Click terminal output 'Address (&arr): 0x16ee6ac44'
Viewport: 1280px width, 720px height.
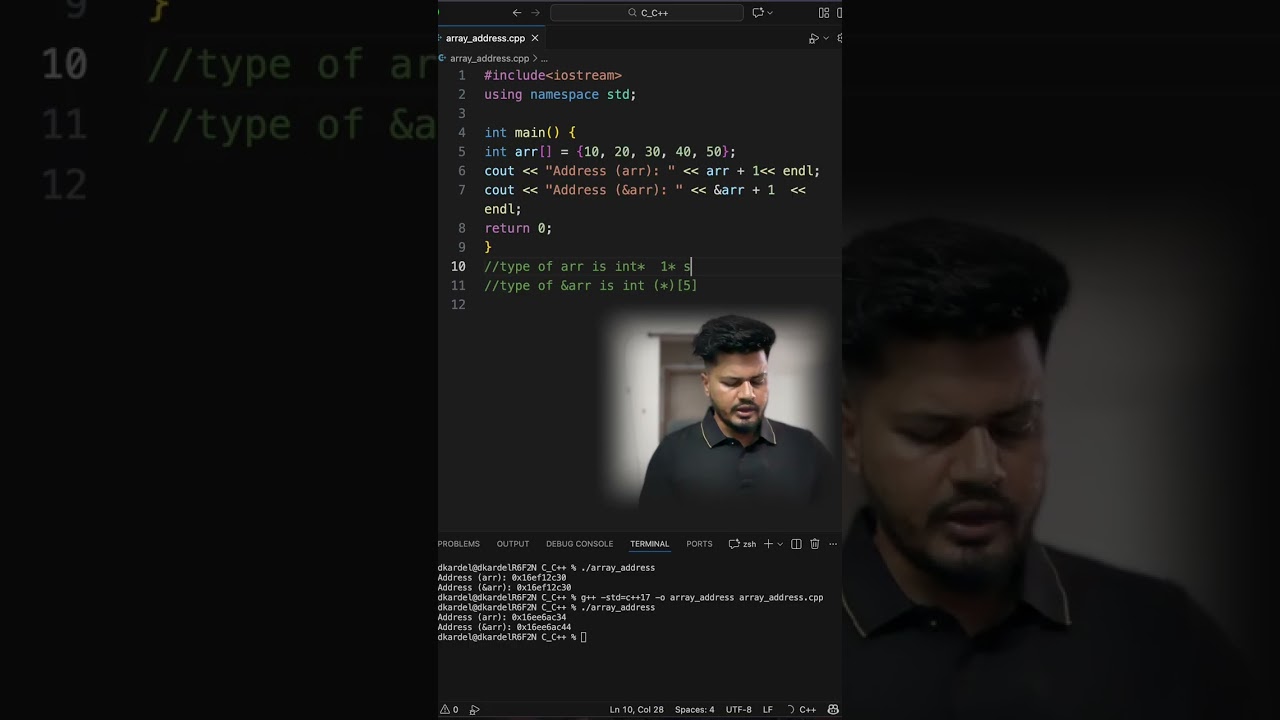point(504,627)
